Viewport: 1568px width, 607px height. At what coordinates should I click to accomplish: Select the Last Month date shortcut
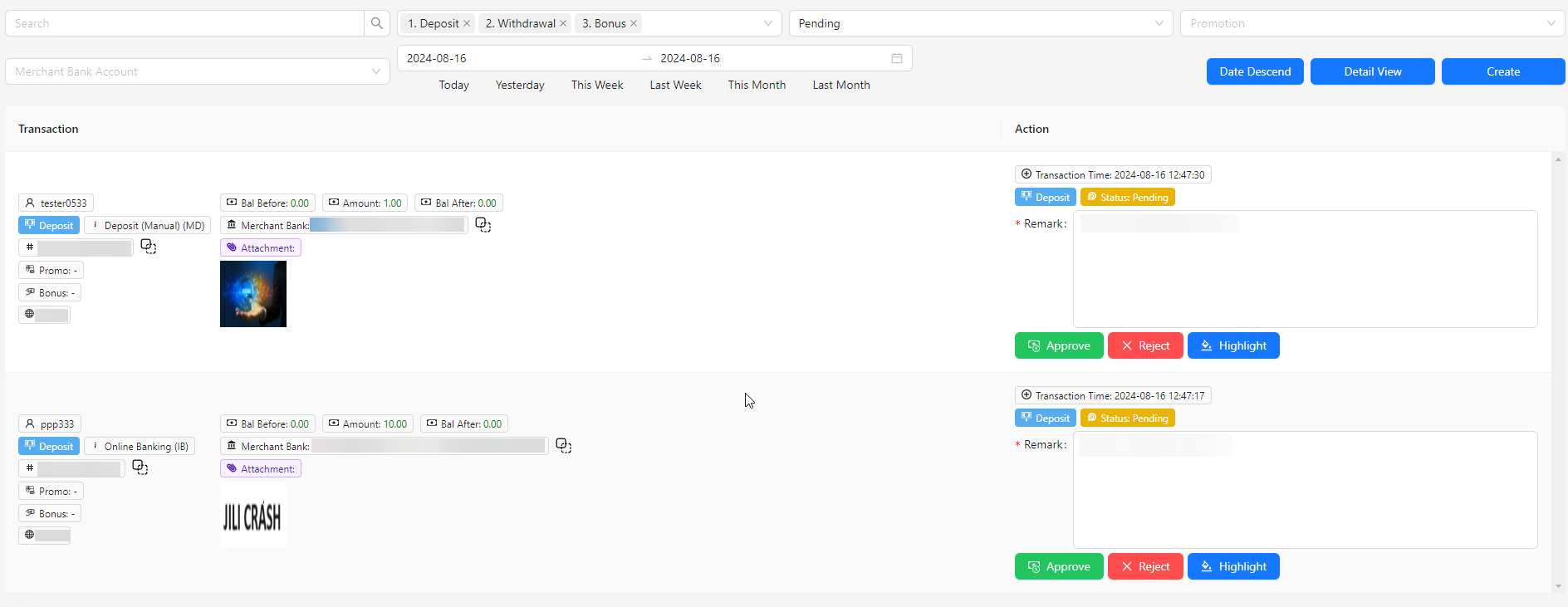pyautogui.click(x=840, y=85)
